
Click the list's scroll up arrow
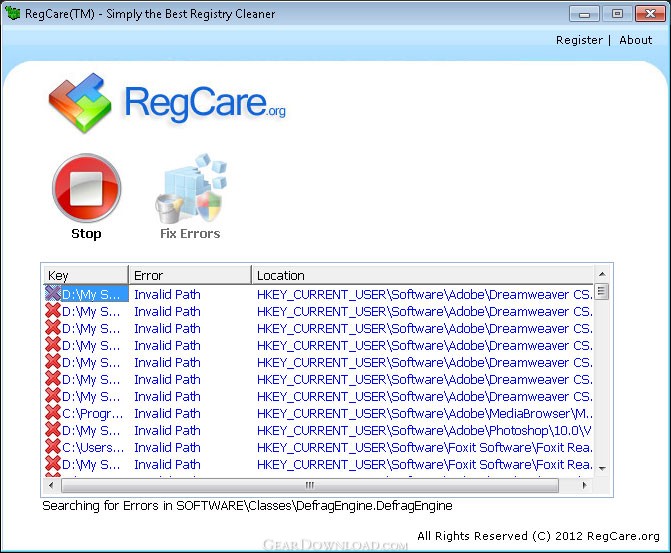click(602, 274)
